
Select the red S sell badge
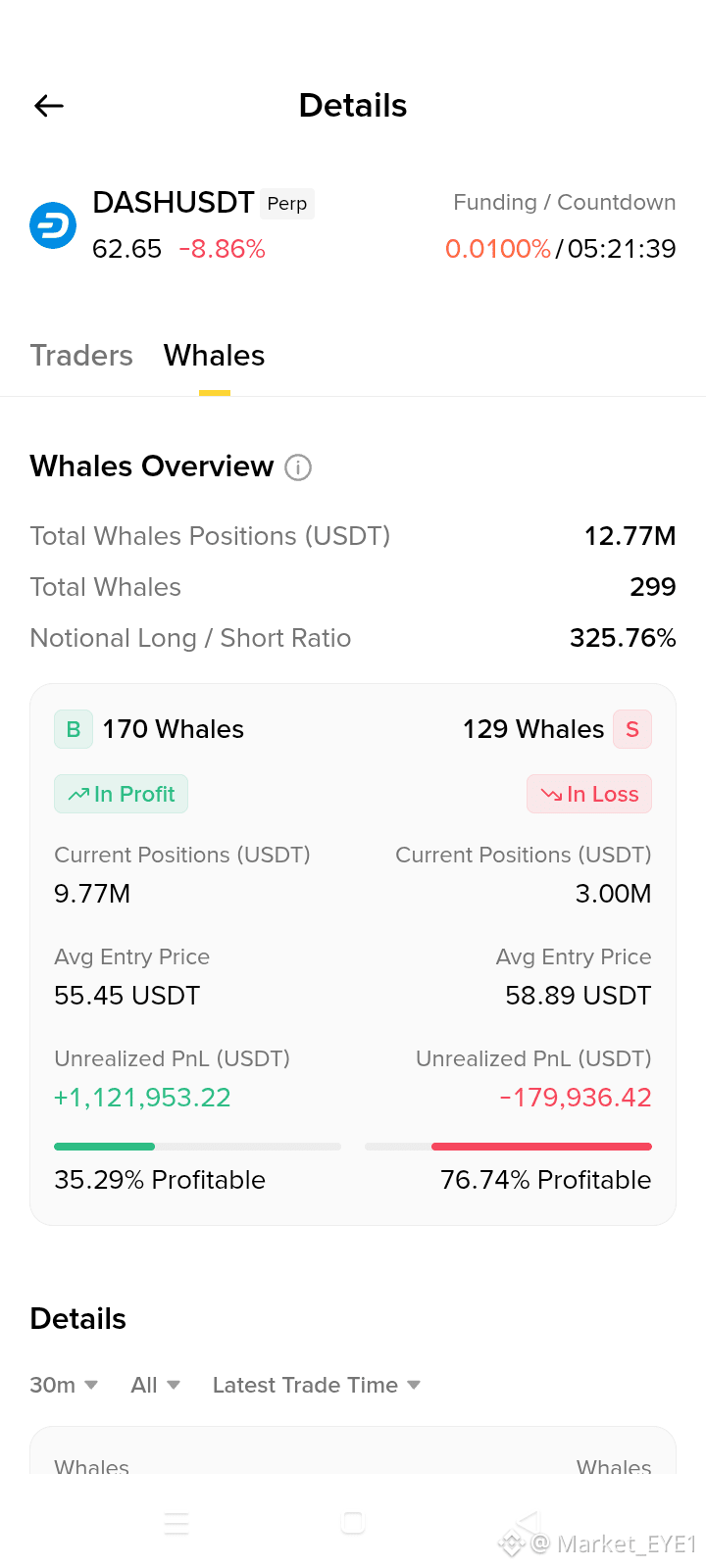click(632, 729)
